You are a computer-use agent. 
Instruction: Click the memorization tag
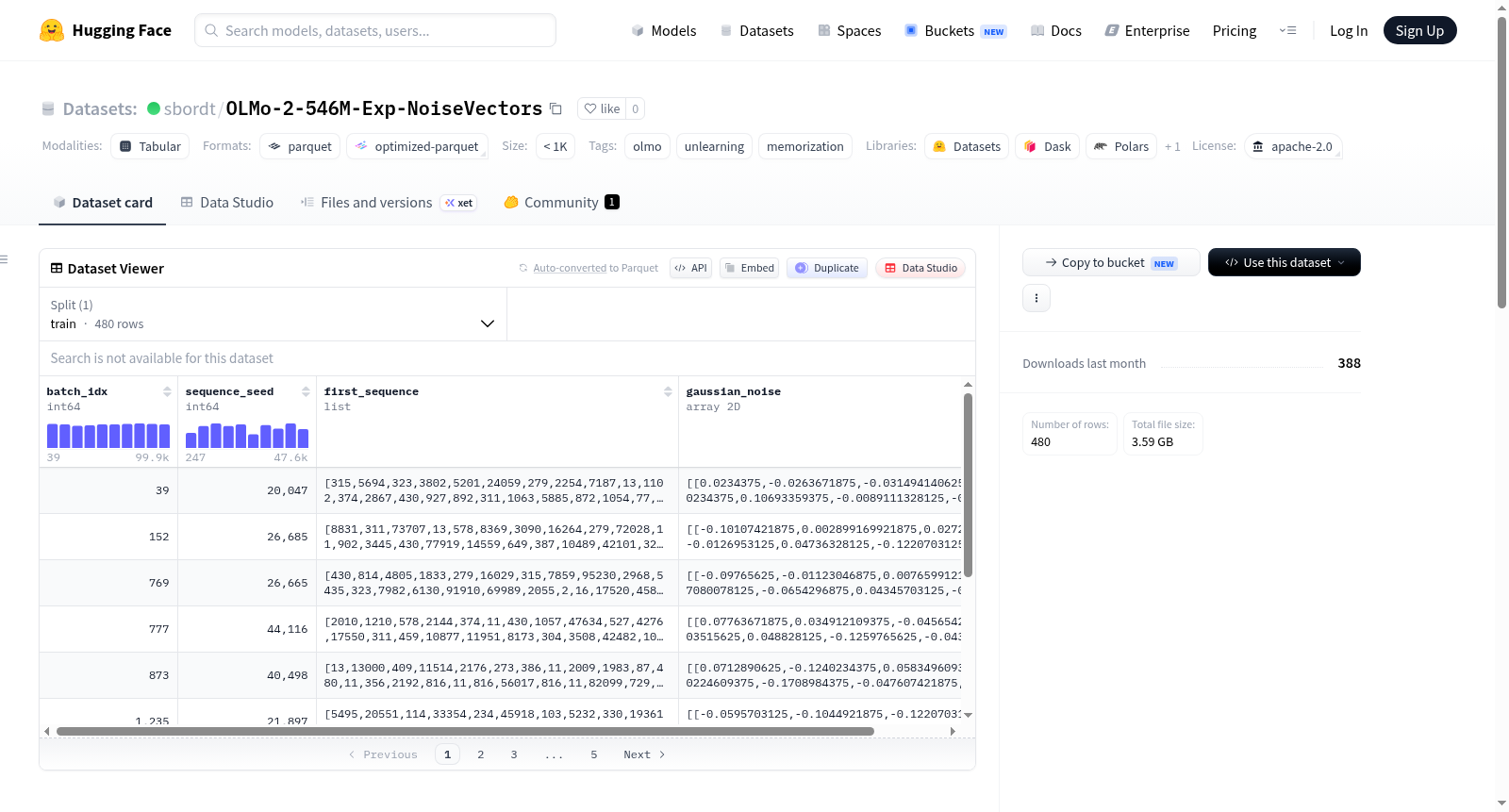[805, 146]
